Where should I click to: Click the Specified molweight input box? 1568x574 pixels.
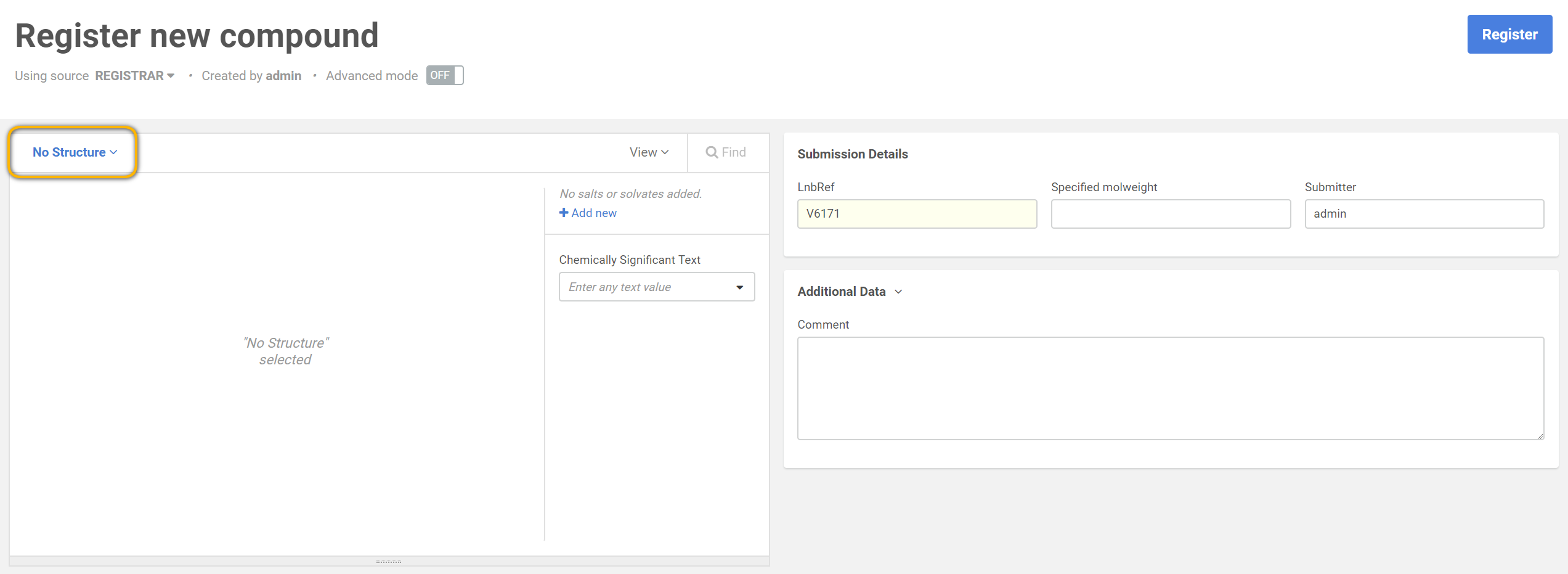1170,214
